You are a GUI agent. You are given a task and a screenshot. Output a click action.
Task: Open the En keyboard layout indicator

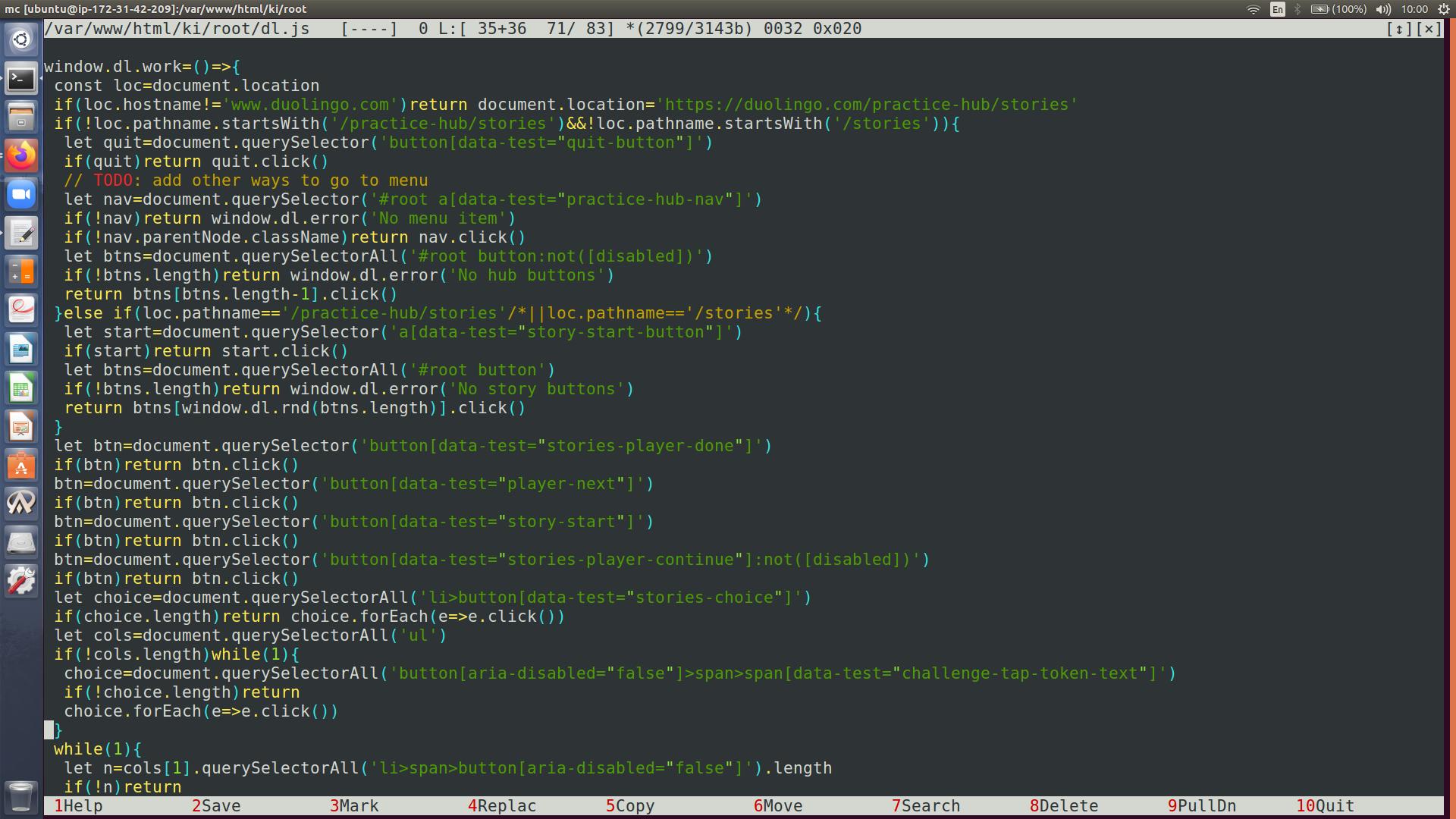tap(1278, 9)
